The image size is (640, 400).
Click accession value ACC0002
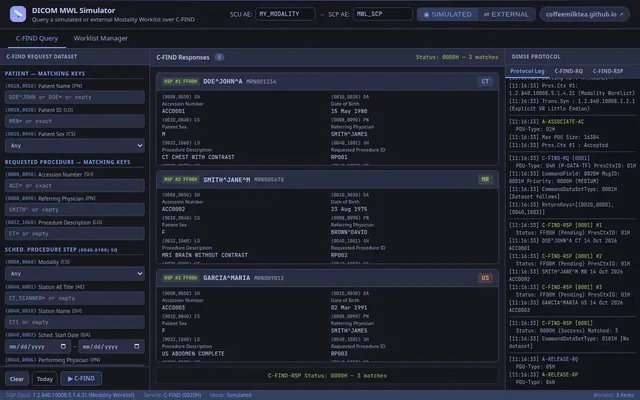coord(173,209)
